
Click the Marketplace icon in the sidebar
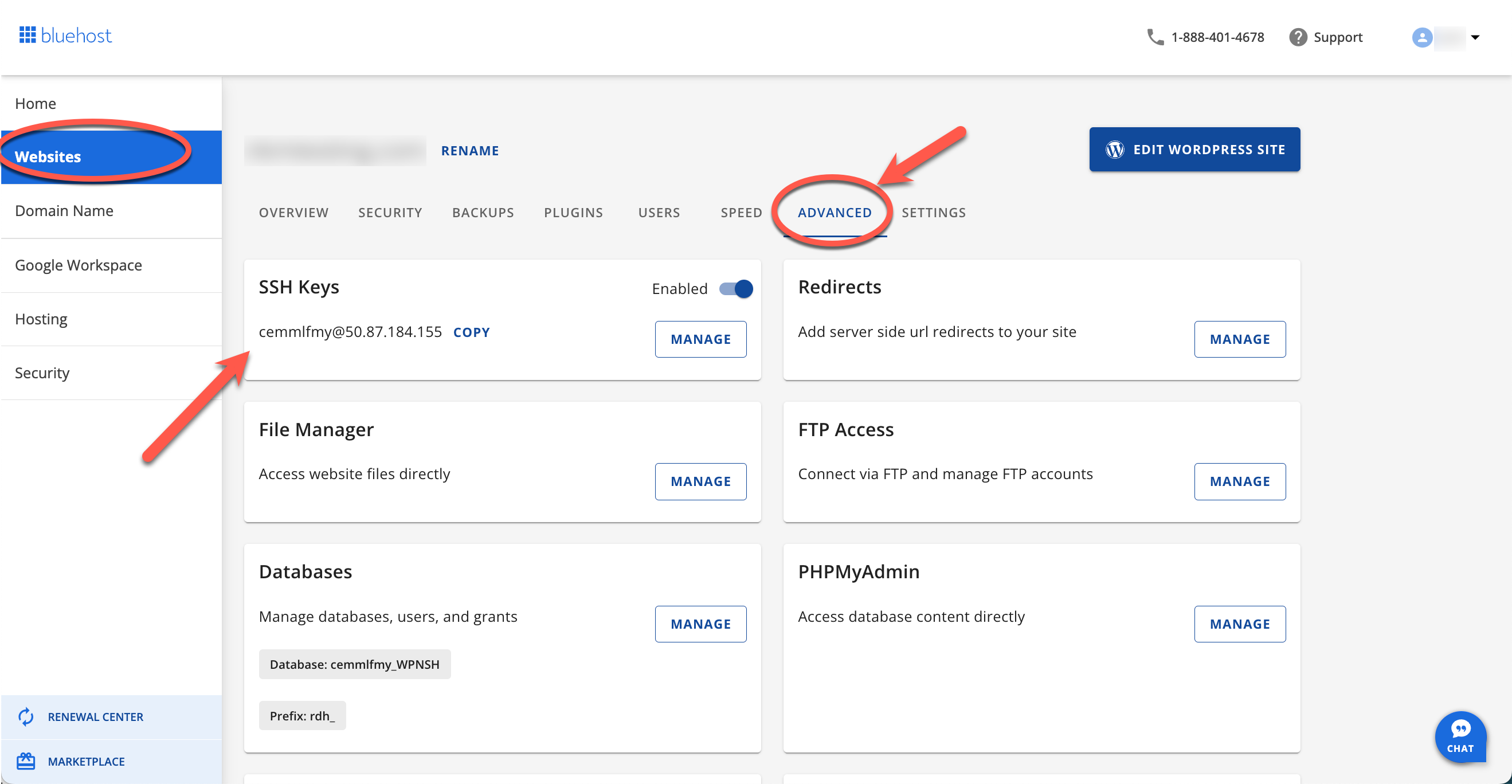click(x=25, y=761)
